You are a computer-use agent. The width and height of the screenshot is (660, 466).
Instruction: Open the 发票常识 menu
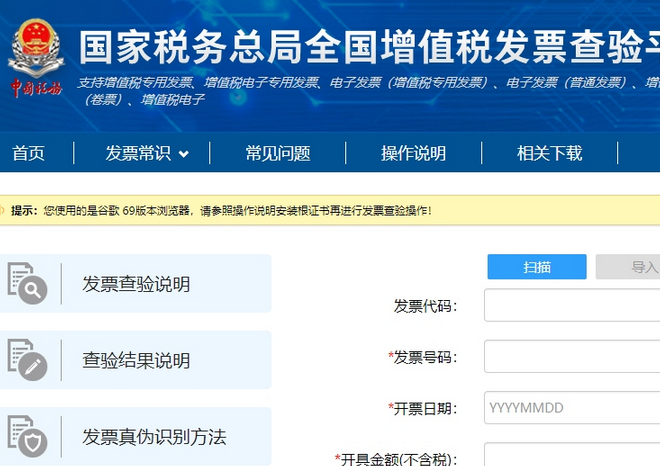pyautogui.click(x=138, y=153)
